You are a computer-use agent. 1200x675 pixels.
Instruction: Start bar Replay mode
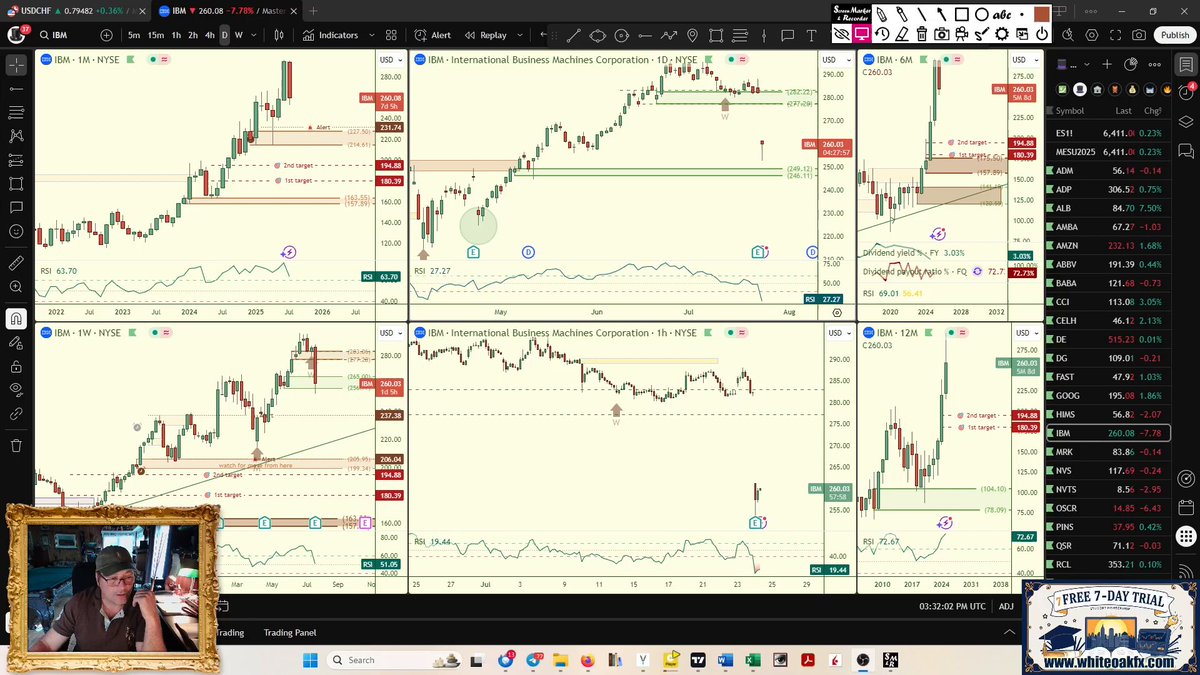(x=484, y=35)
